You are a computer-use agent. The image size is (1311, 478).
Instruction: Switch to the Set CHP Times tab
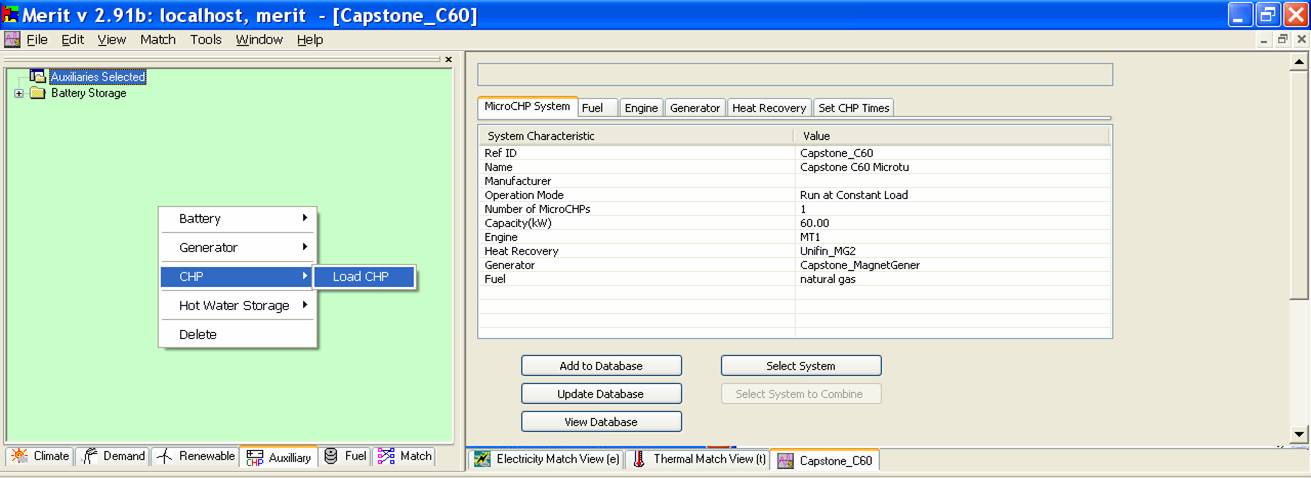pyautogui.click(x=853, y=108)
